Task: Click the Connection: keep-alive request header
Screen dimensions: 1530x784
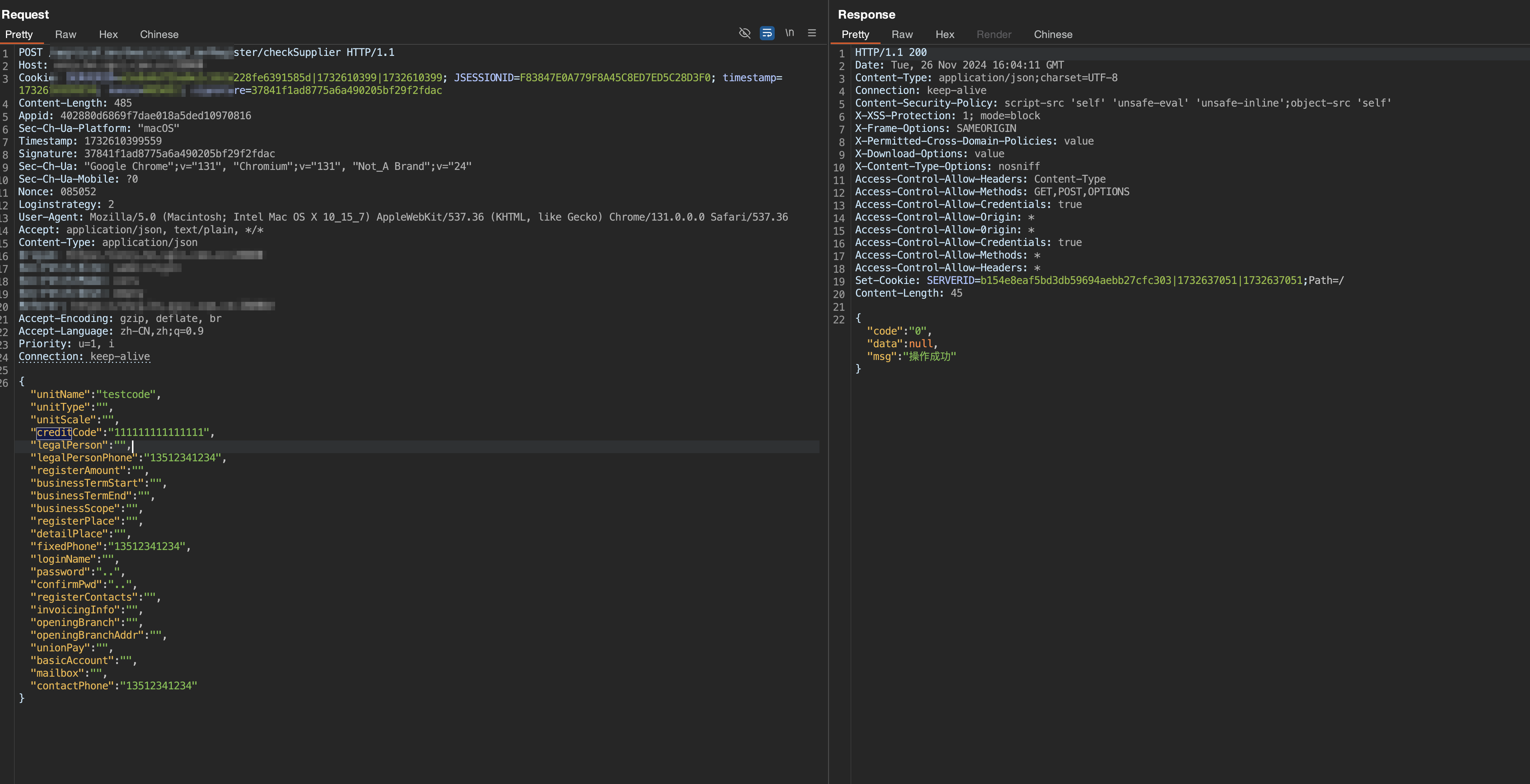Action: pos(84,356)
